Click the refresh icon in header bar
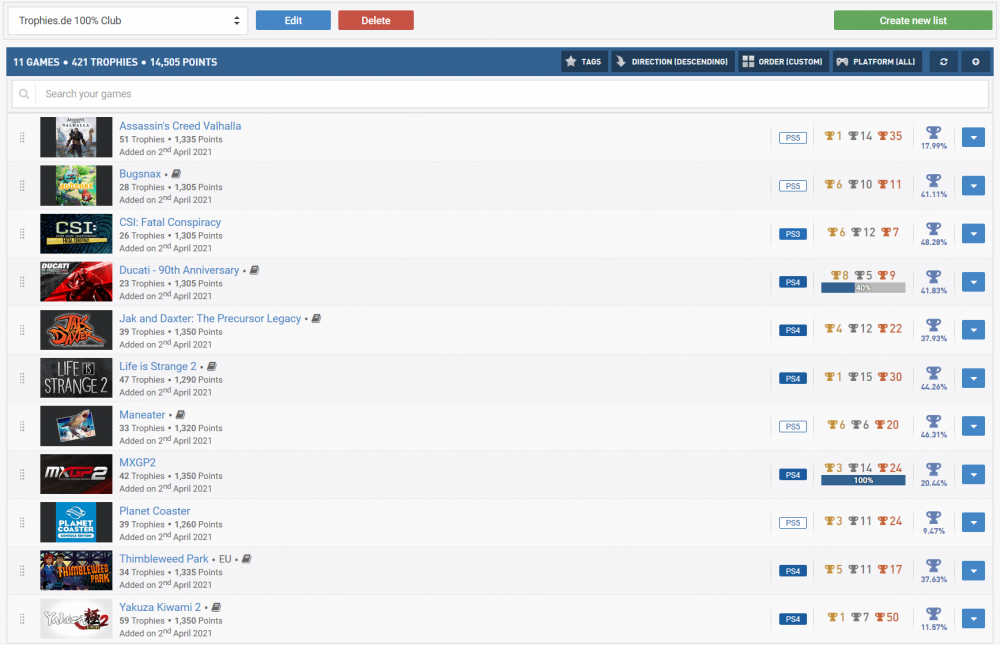 click(943, 62)
